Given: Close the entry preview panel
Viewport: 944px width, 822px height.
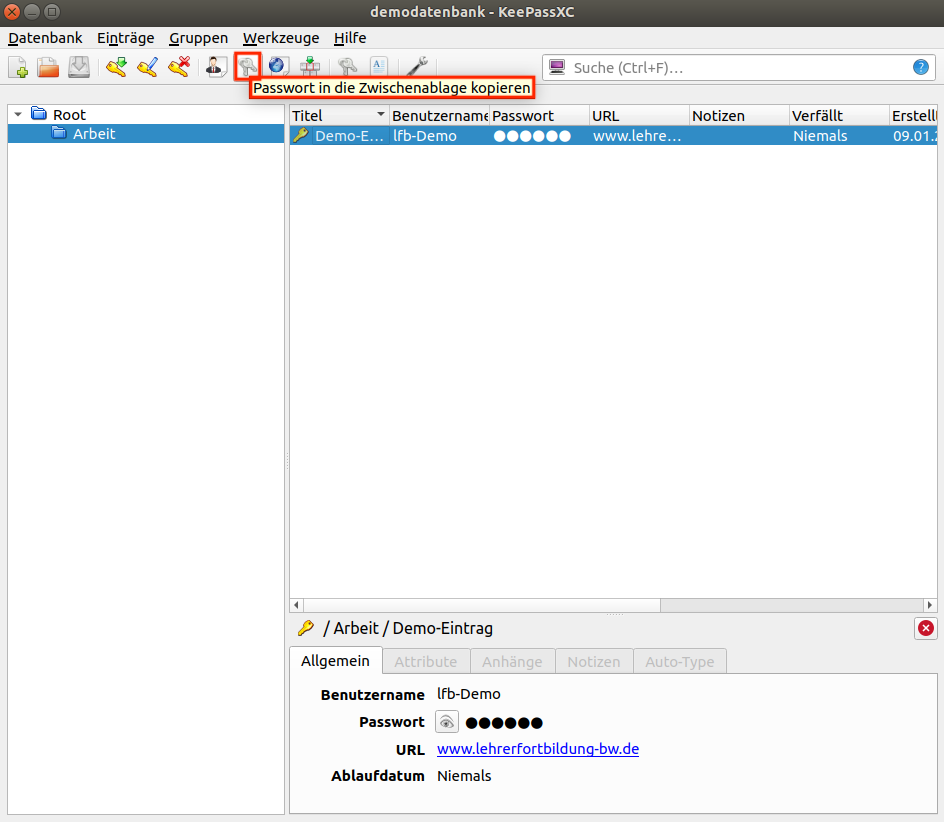Looking at the screenshot, I should pos(925,628).
